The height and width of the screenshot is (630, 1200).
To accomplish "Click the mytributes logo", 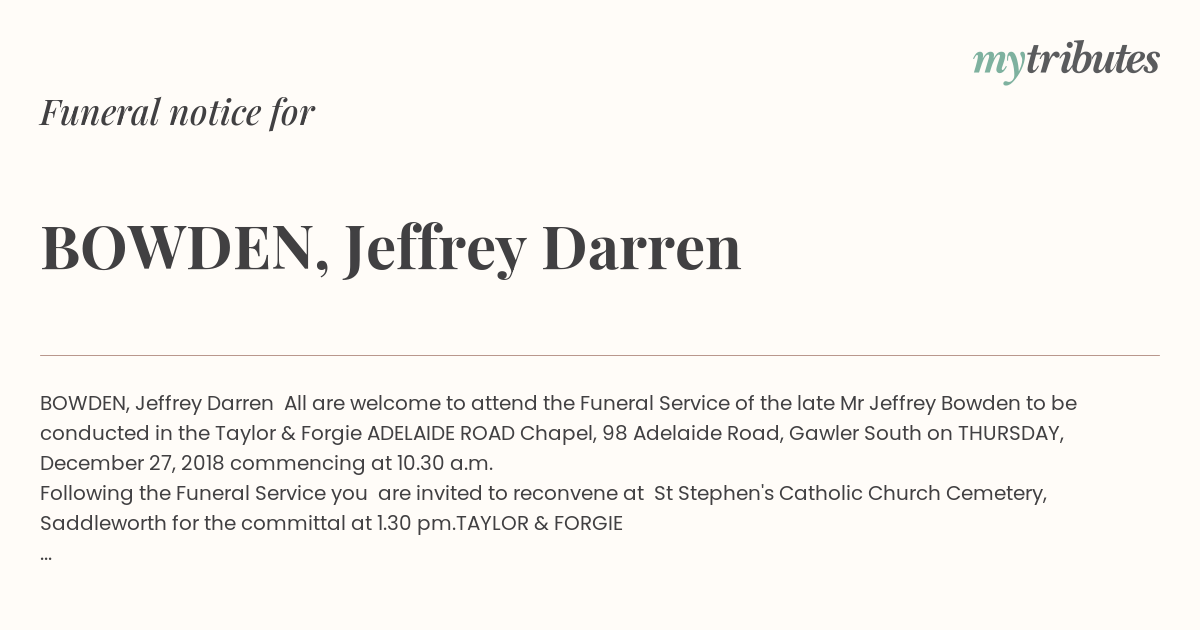I will (1066, 62).
